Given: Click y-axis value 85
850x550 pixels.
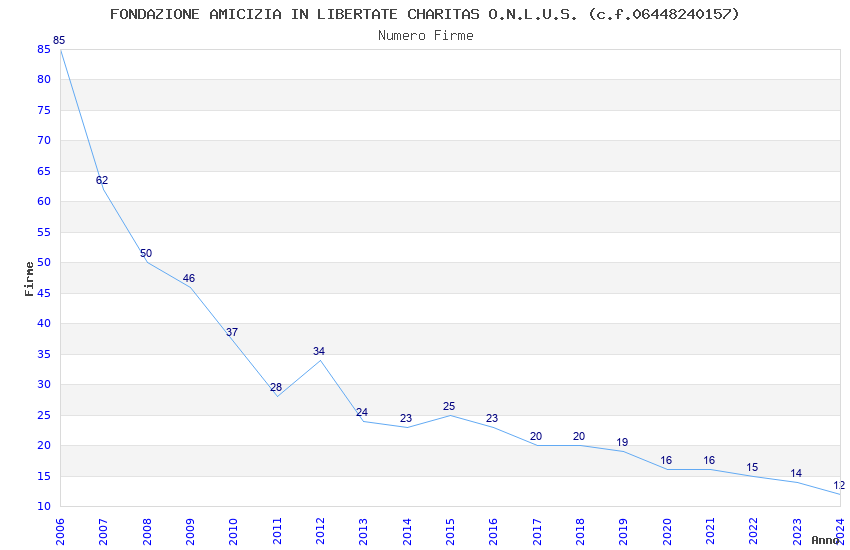Looking at the screenshot, I should click(44, 49).
